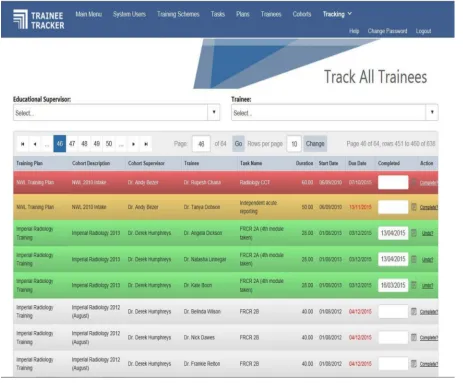Click Undo link for Dr. Angela Dickson
463x383 pixels.
coord(427,233)
